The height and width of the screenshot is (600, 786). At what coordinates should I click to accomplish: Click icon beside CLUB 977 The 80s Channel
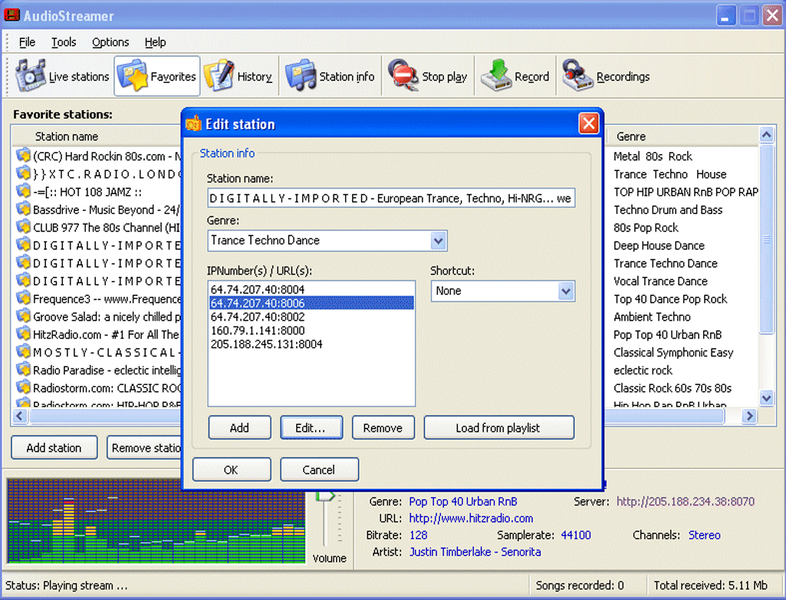23,227
